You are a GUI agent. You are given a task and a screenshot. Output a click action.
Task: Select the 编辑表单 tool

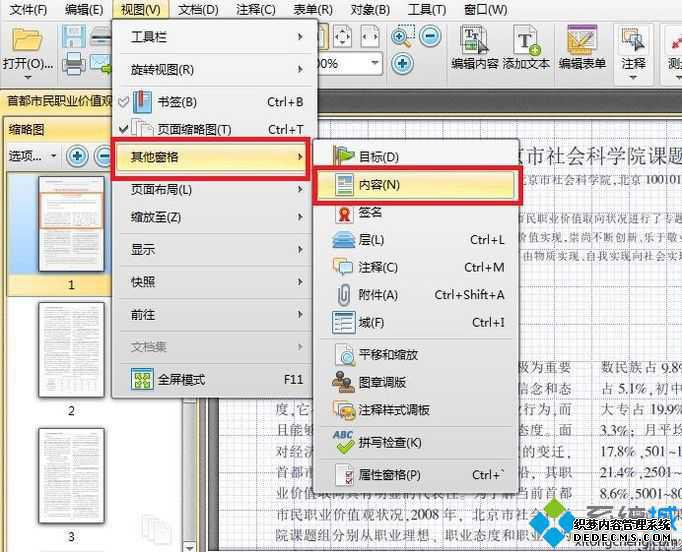point(582,48)
